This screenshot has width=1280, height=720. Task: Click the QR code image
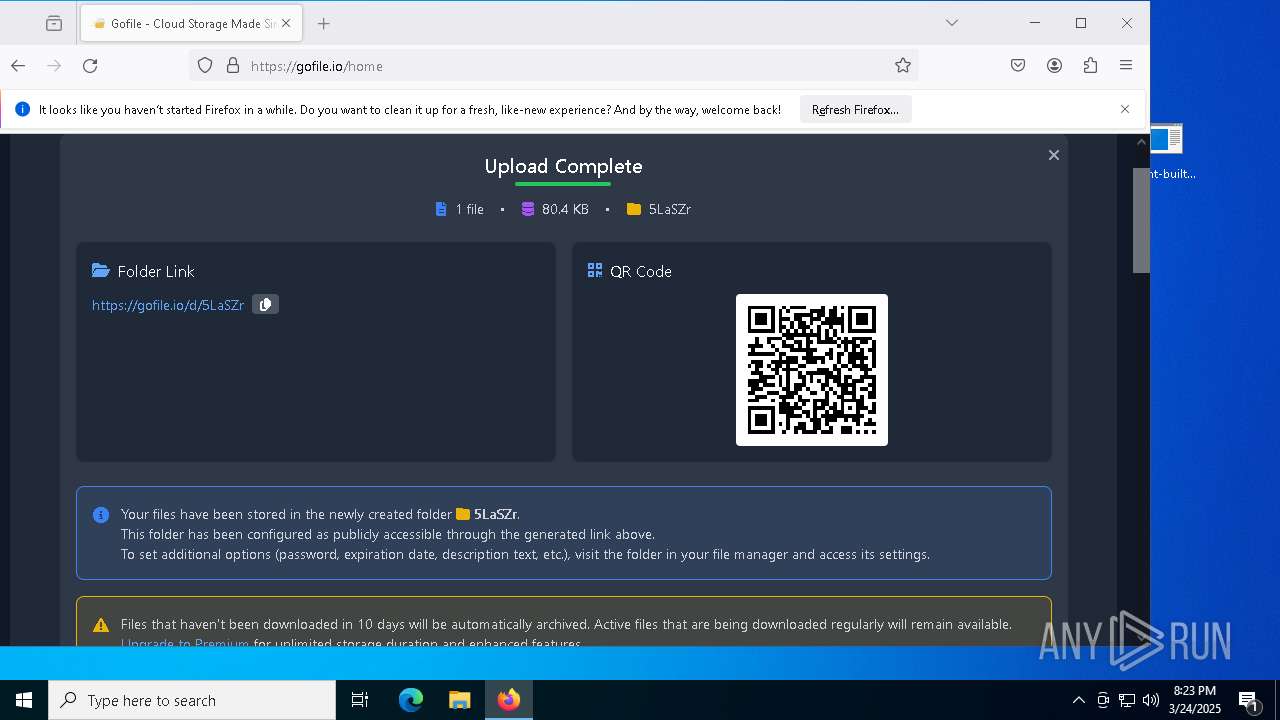tap(812, 370)
